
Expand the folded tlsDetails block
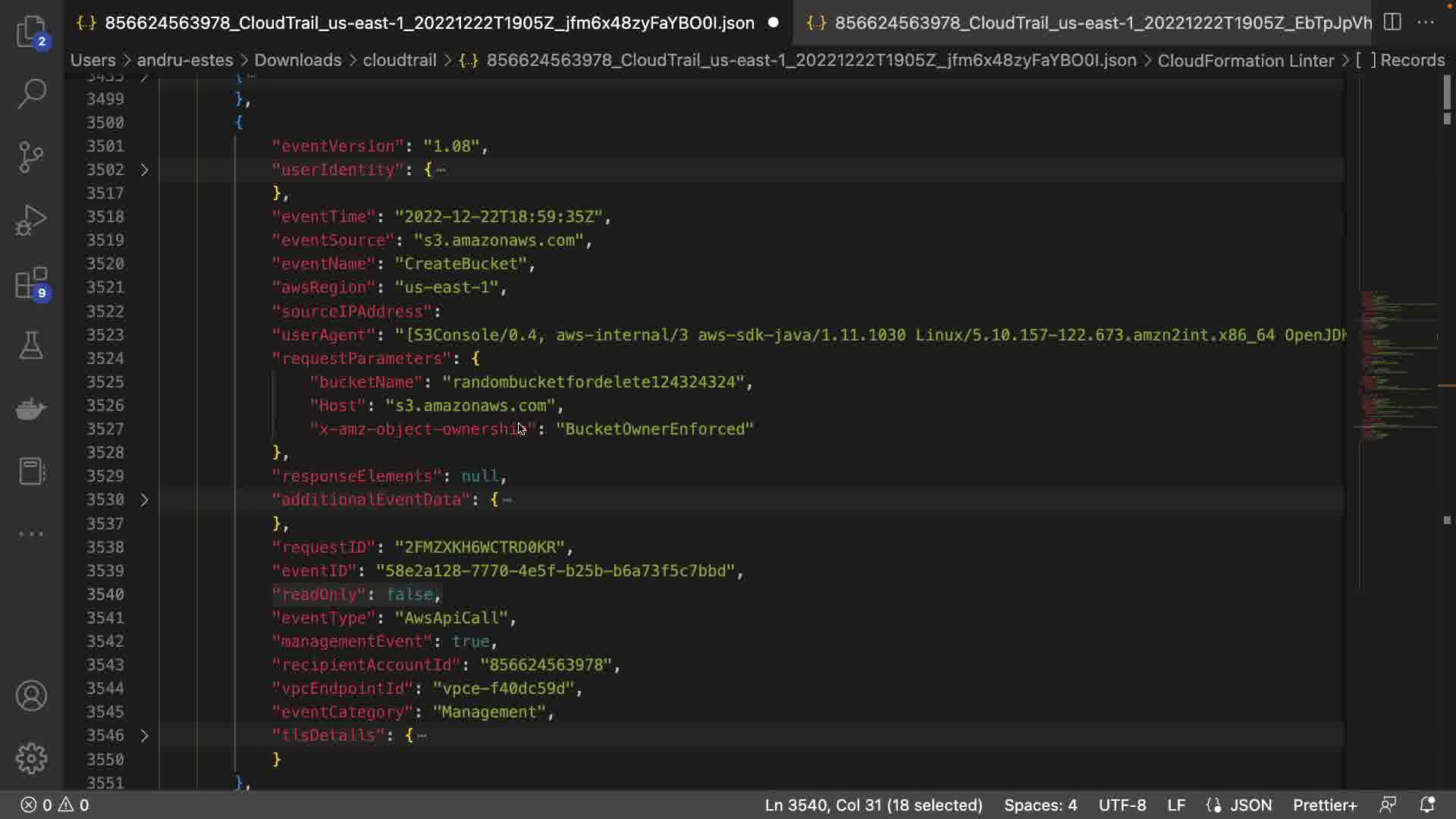(144, 736)
